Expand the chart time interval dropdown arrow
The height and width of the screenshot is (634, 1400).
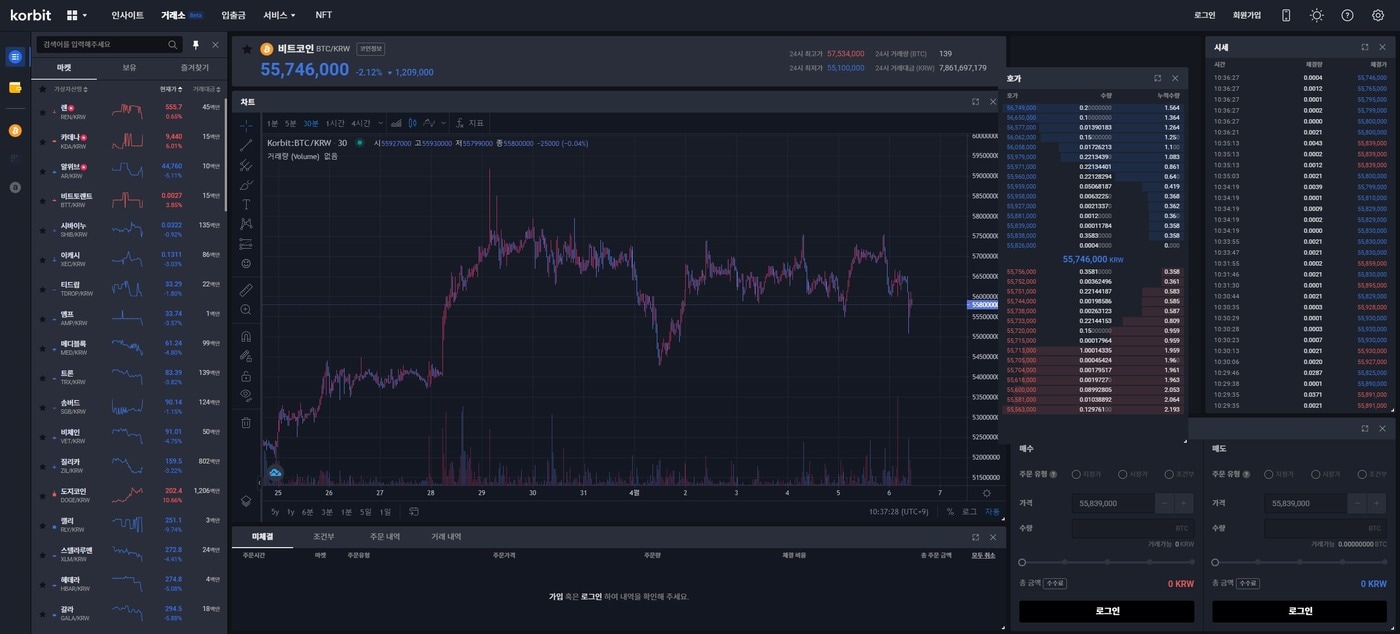[380, 123]
